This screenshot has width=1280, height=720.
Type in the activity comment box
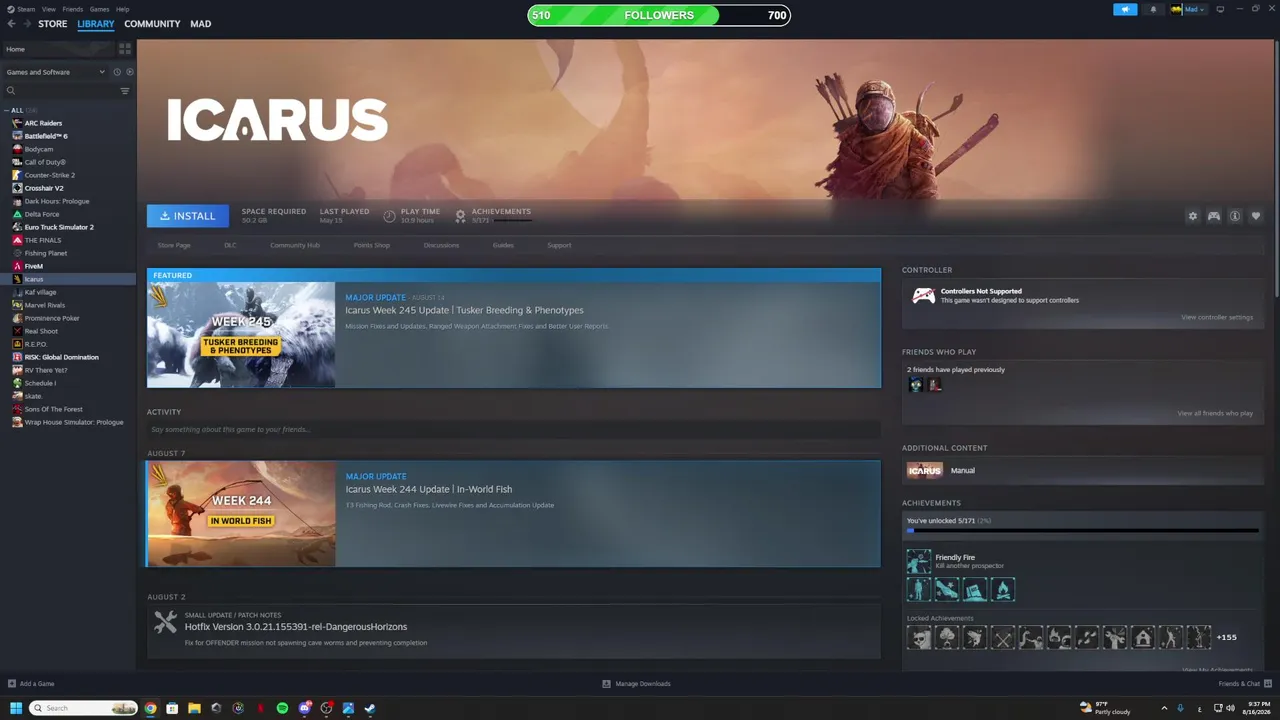point(514,429)
